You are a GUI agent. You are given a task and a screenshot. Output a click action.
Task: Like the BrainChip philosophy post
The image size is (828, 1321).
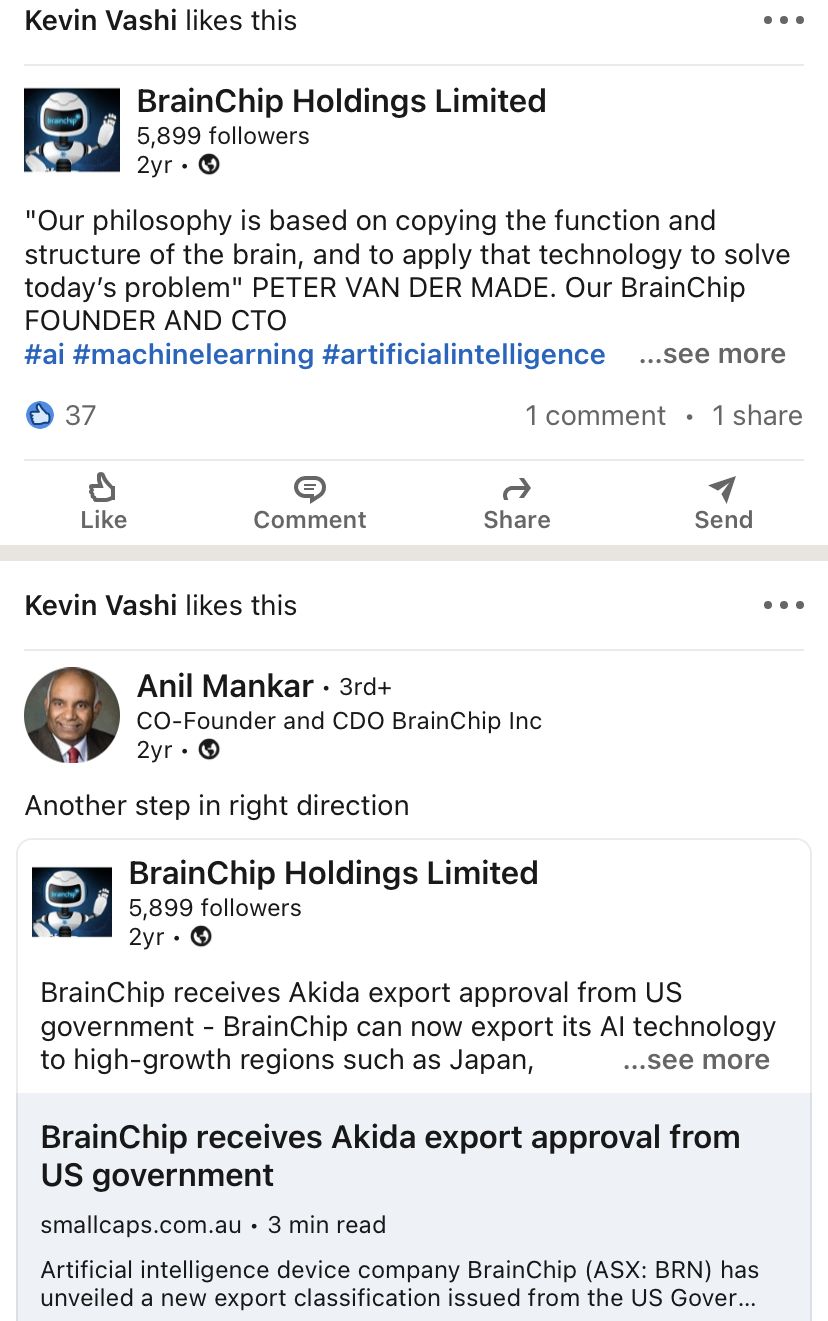[x=103, y=503]
